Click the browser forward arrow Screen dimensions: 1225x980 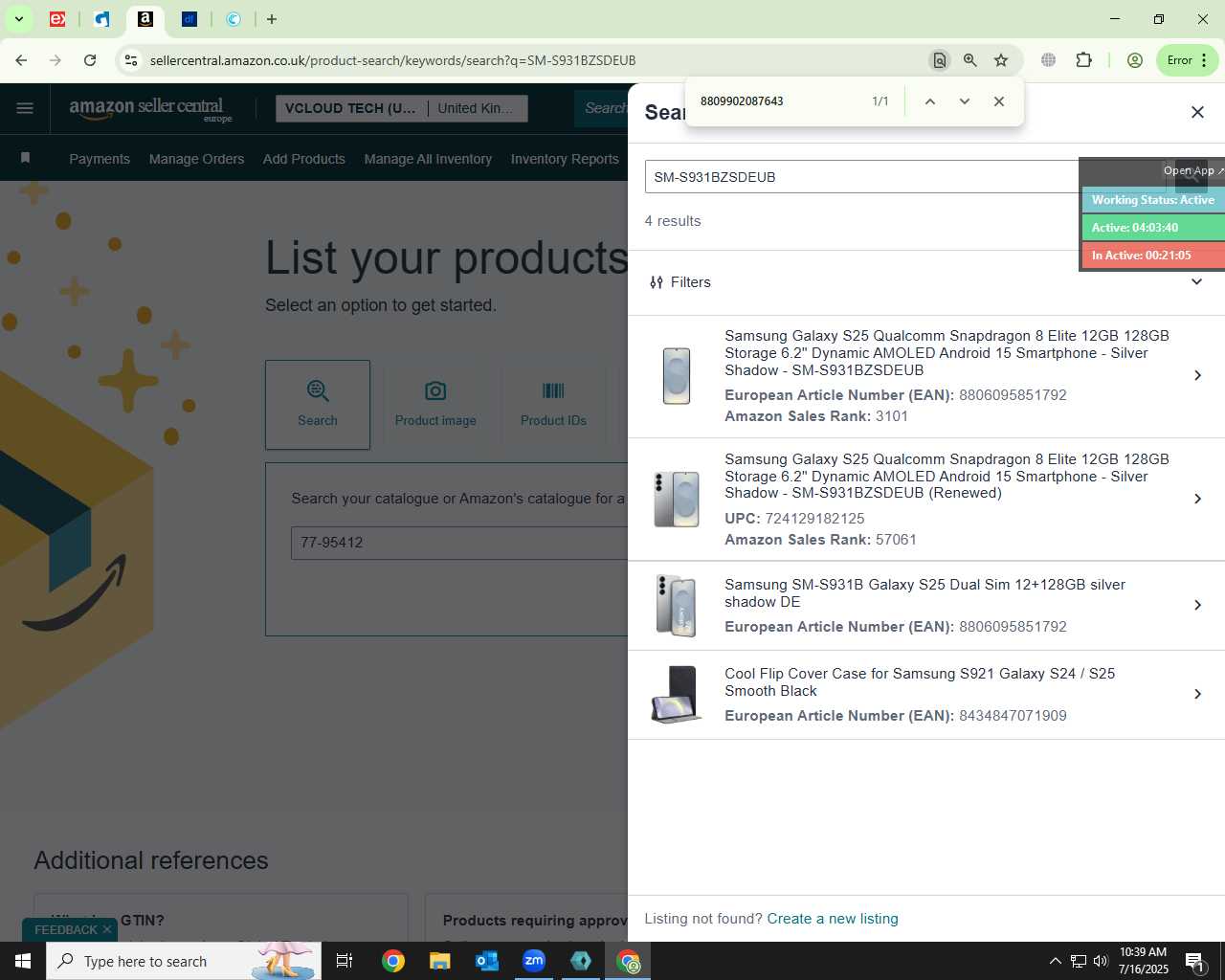point(56,60)
